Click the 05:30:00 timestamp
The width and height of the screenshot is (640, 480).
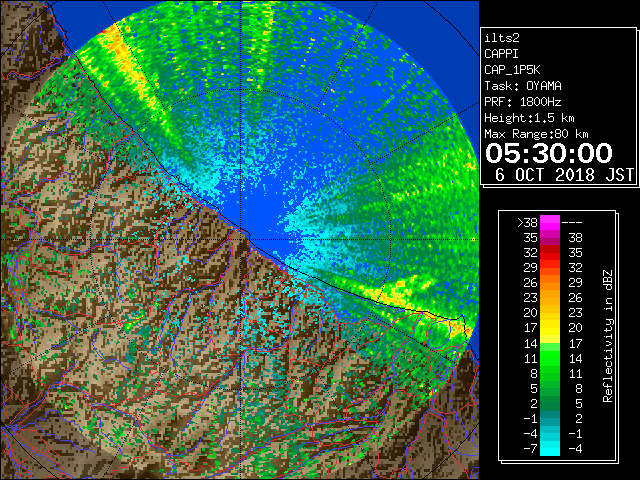pos(549,153)
